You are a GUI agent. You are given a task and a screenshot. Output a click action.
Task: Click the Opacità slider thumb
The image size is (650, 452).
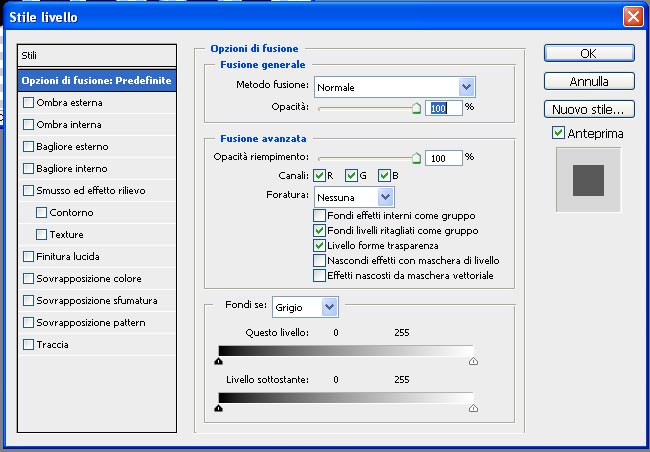416,108
